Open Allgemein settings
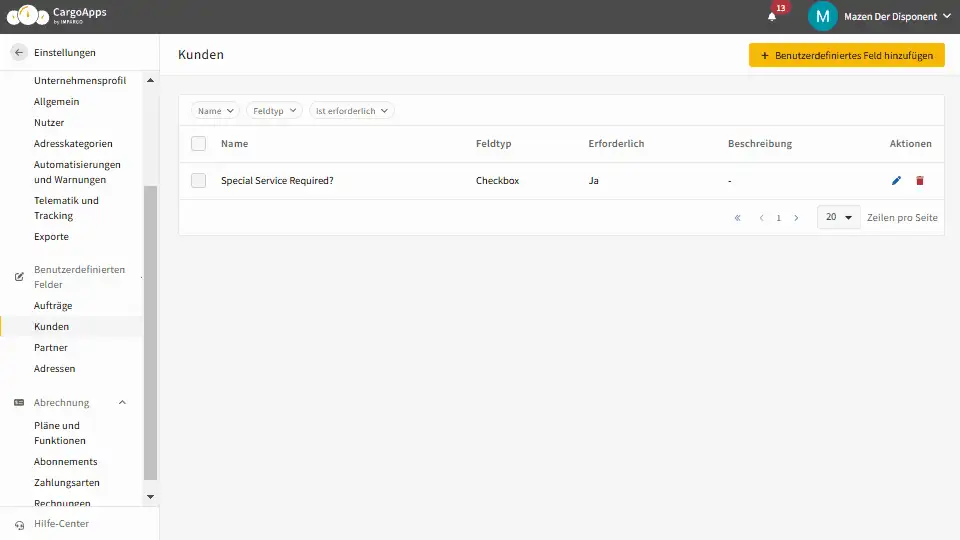This screenshot has width=960, height=540. [57, 102]
